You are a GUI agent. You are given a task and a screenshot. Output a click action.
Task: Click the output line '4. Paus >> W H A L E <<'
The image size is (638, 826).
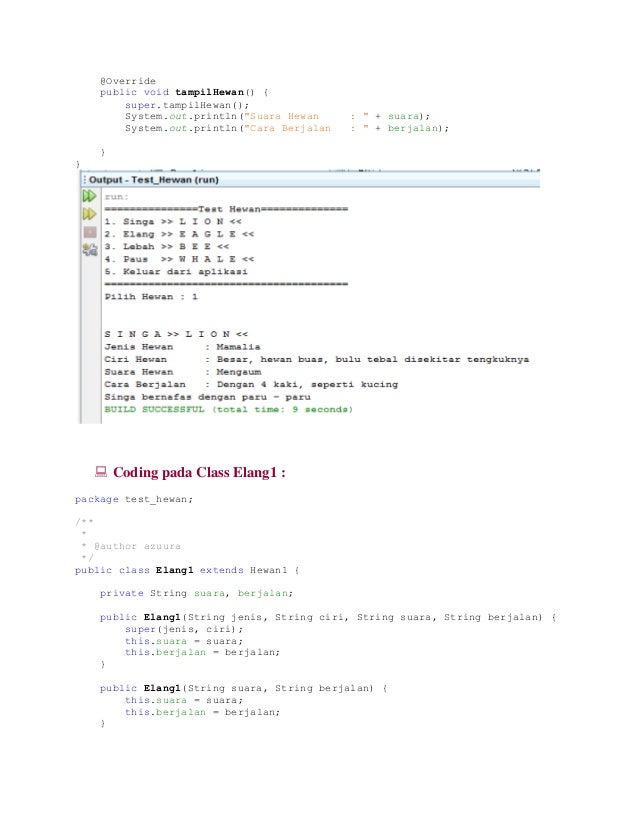[179, 259]
